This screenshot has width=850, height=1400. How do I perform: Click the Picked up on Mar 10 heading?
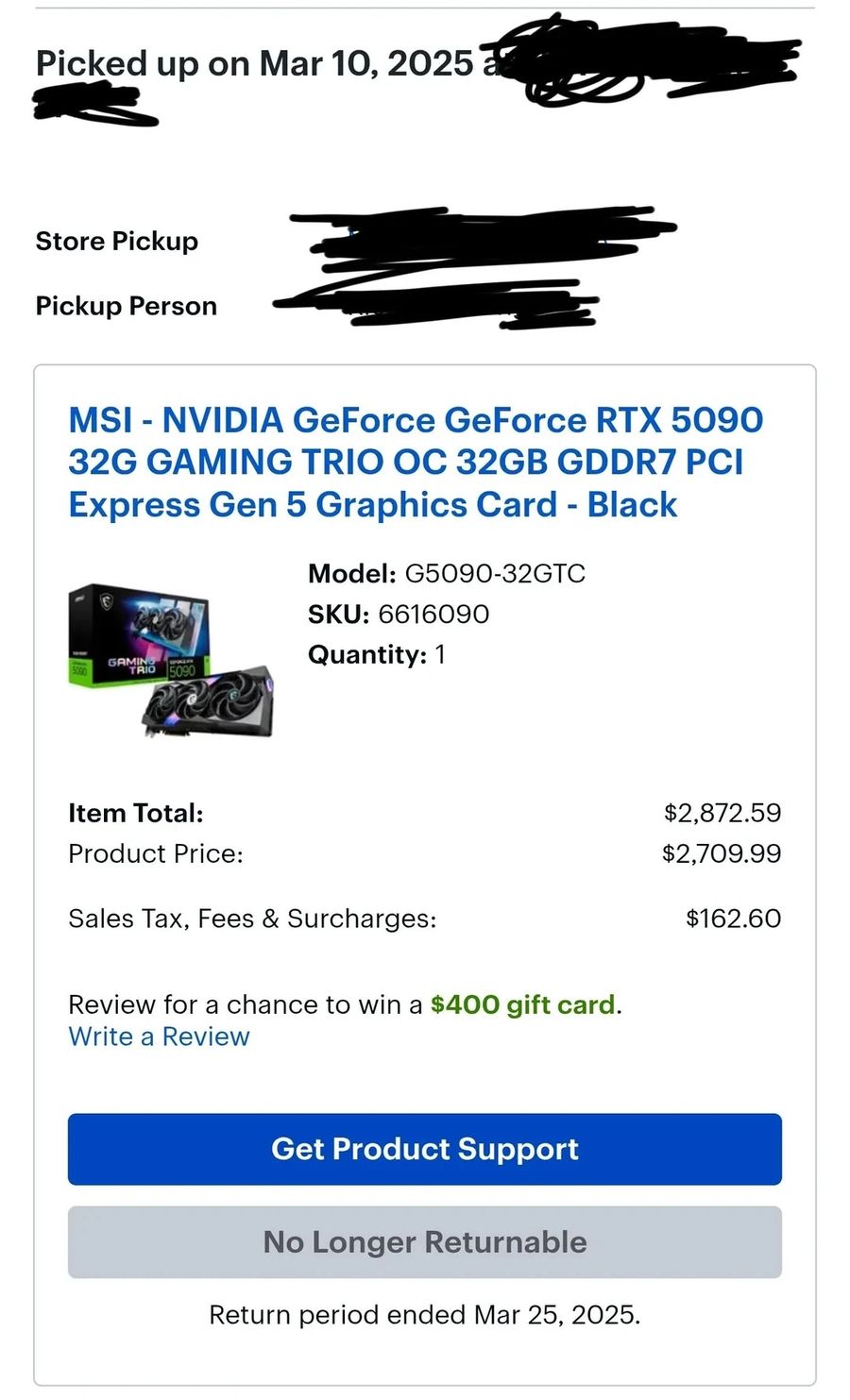tap(255, 63)
